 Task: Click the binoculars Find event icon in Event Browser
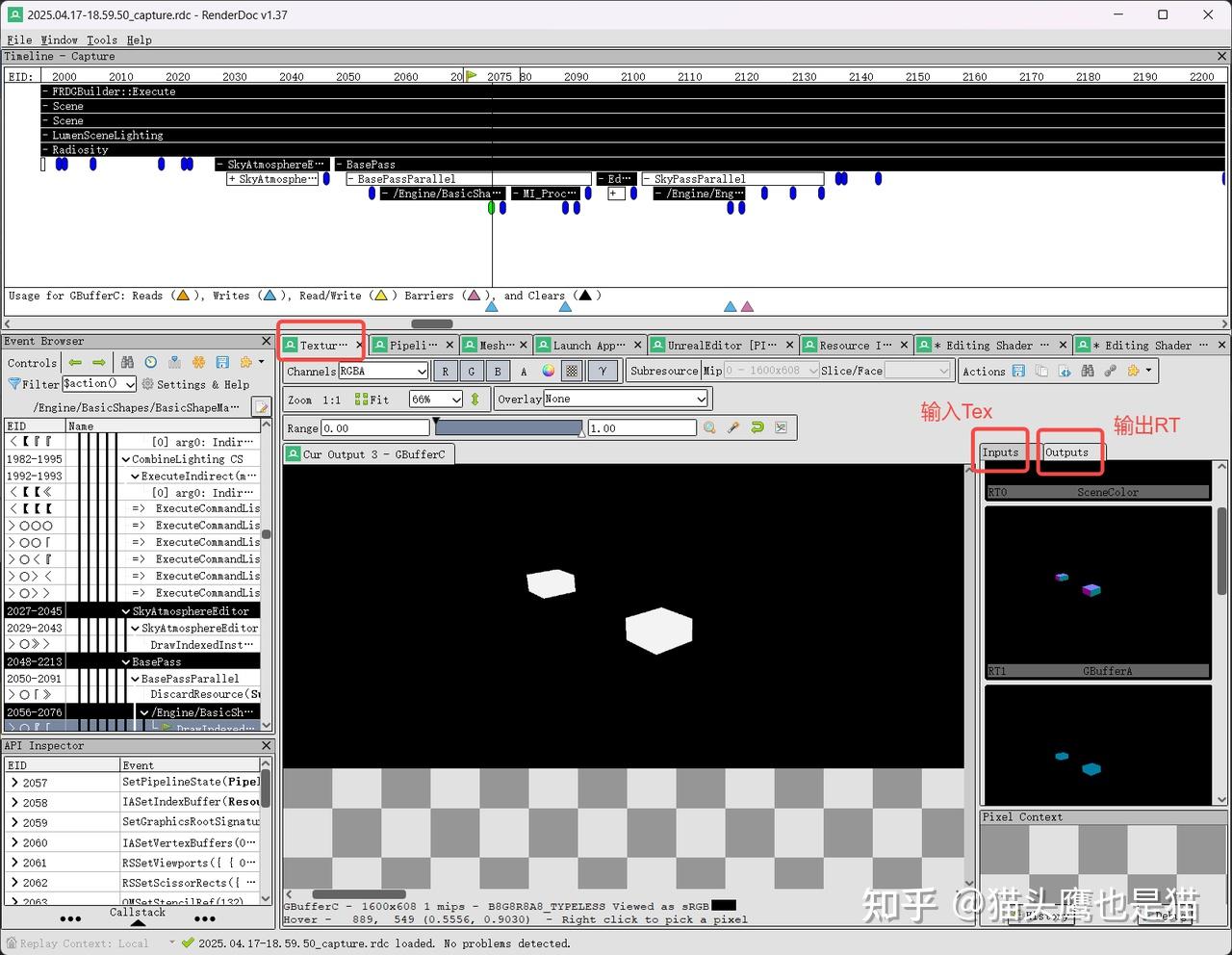point(126,363)
